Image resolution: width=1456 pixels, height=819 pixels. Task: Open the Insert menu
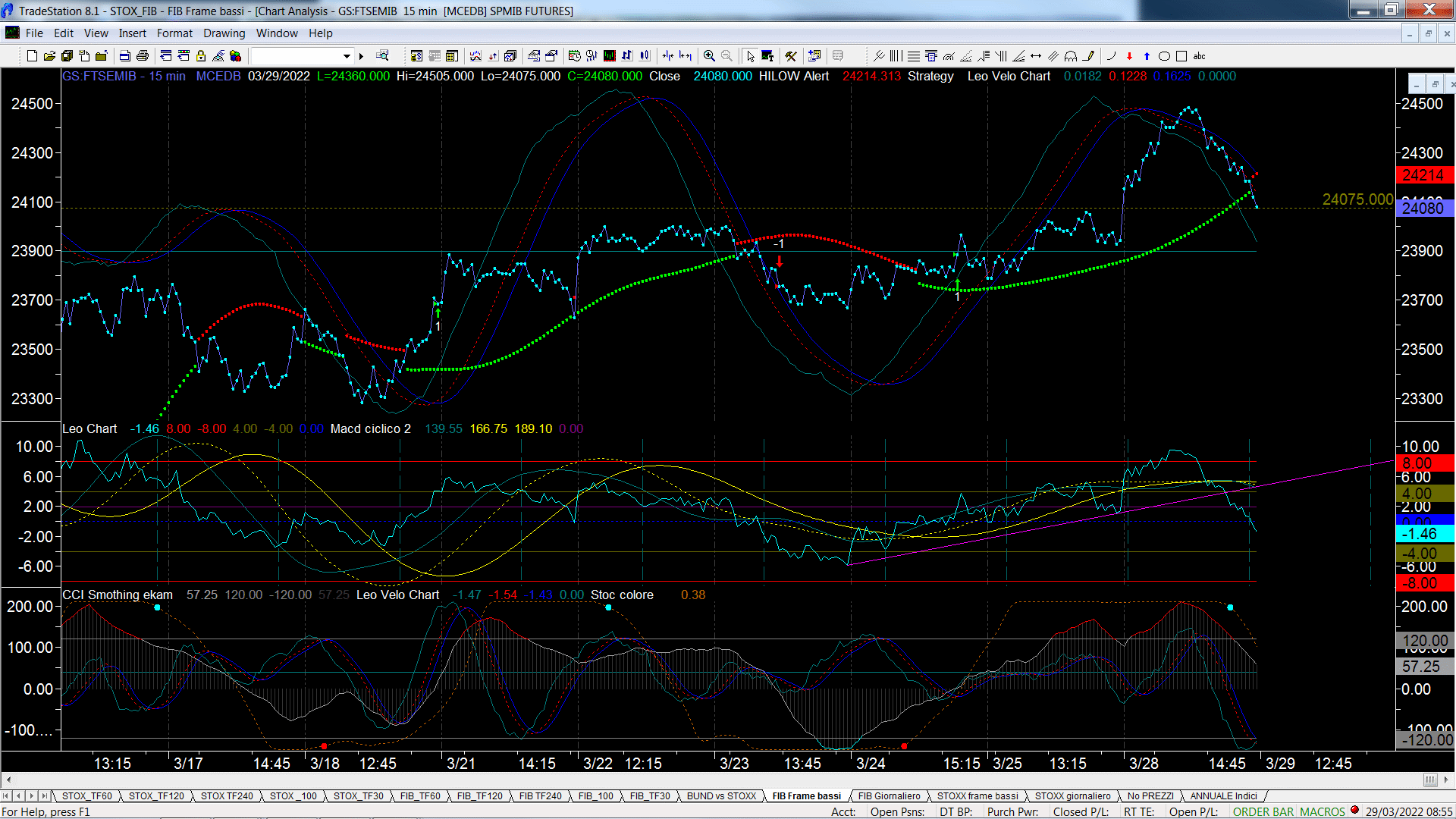pos(132,33)
